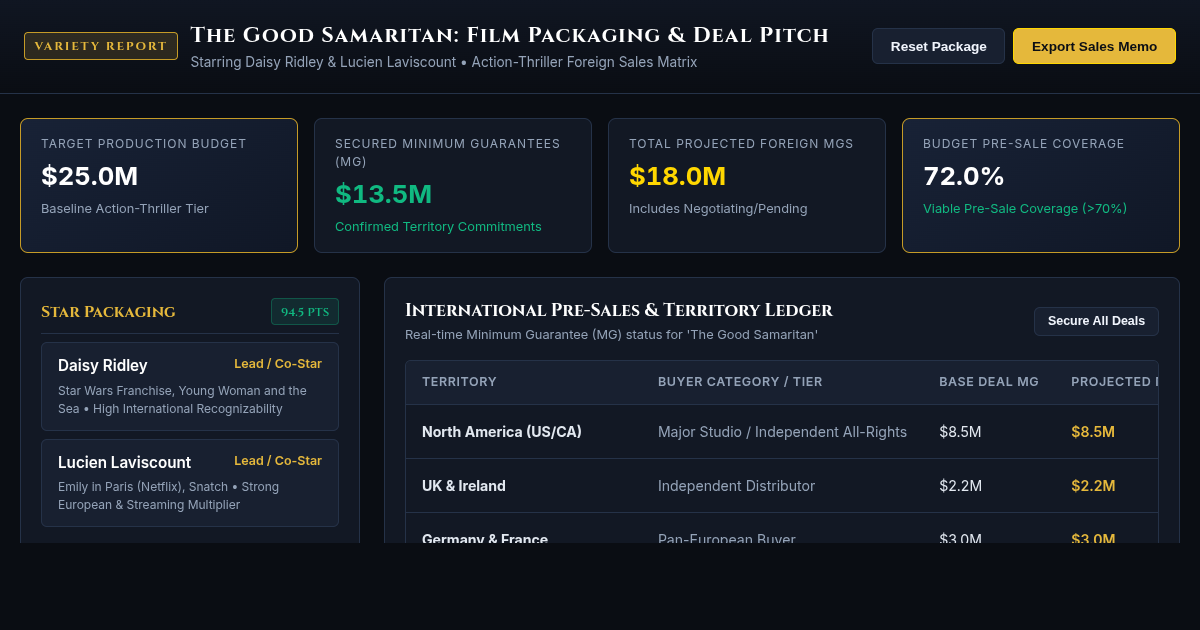1200x630 pixels.
Task: Click the Star Packaging heading
Action: coord(108,312)
